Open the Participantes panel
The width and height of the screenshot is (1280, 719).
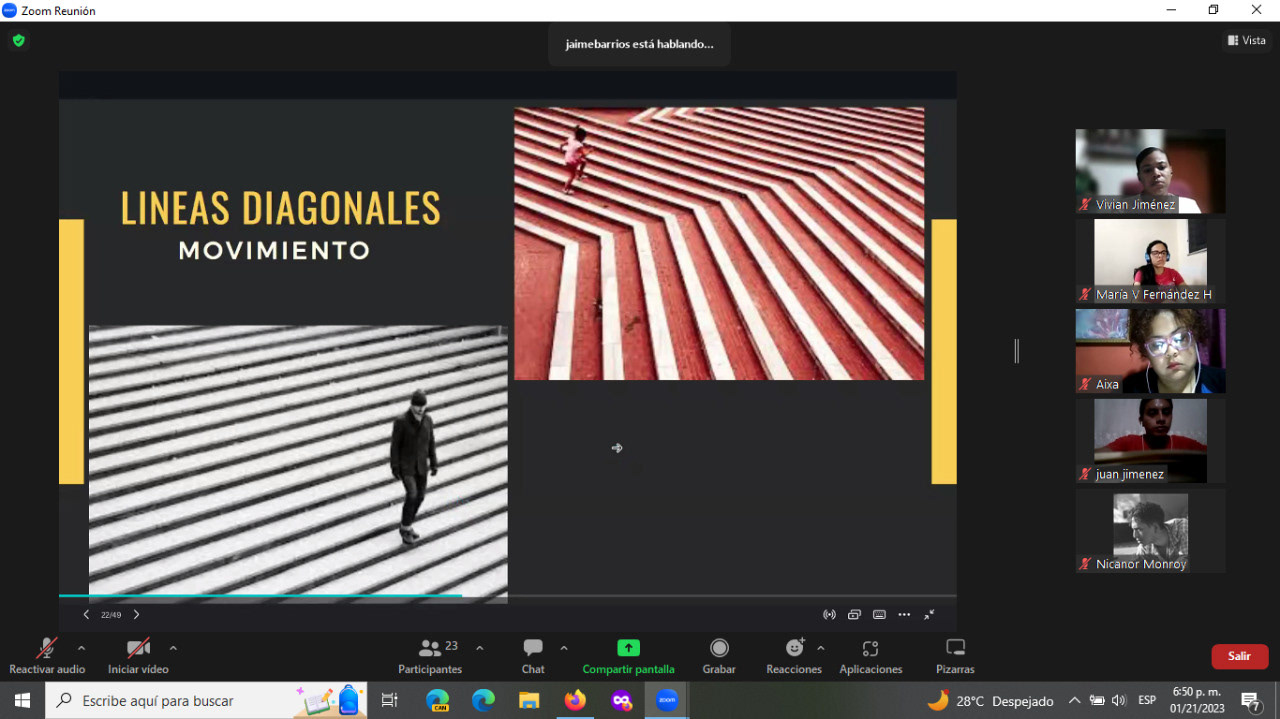[x=430, y=656]
